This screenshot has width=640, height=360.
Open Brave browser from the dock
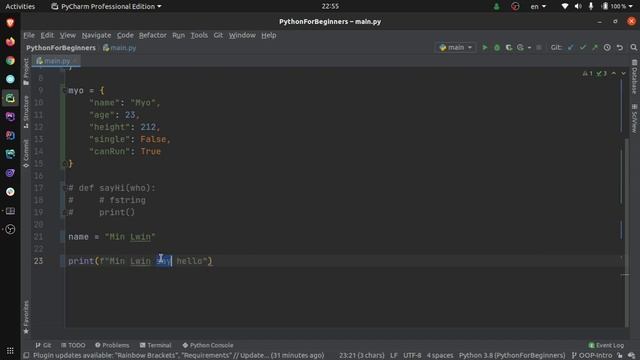[x=10, y=23]
